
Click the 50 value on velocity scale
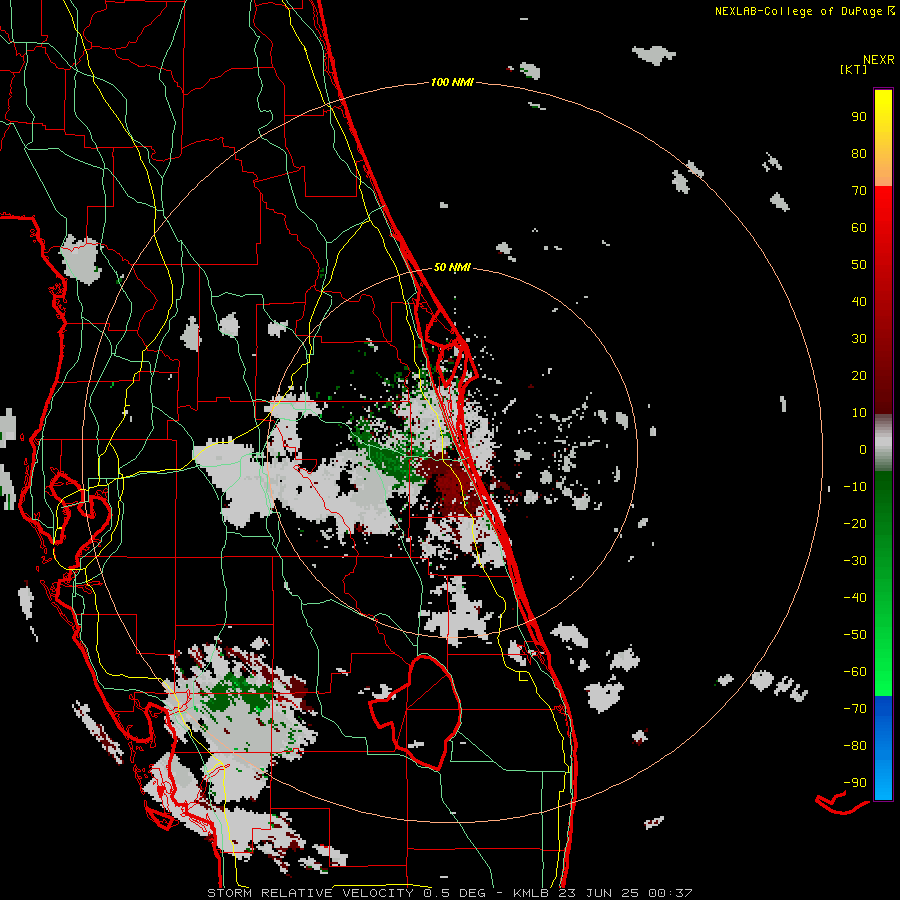point(859,265)
